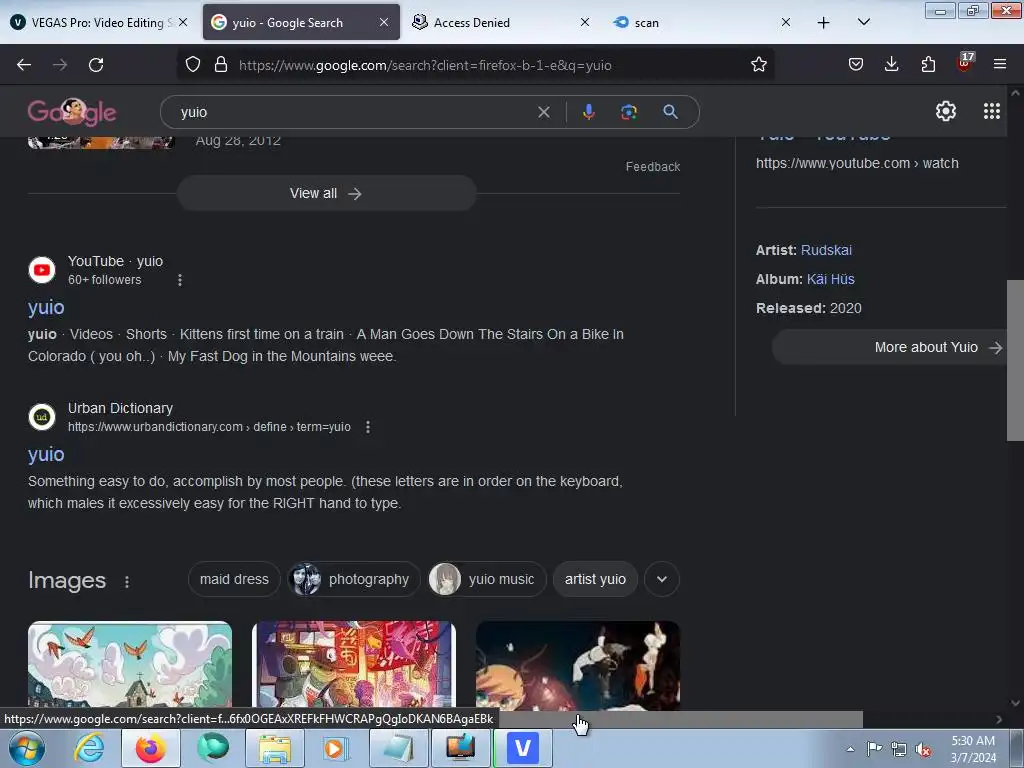1024x768 pixels.
Task: Reload the current page
Action: 96,65
